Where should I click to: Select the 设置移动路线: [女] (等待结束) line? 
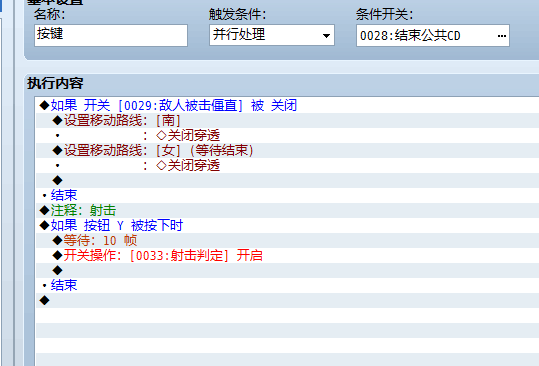tap(287, 150)
